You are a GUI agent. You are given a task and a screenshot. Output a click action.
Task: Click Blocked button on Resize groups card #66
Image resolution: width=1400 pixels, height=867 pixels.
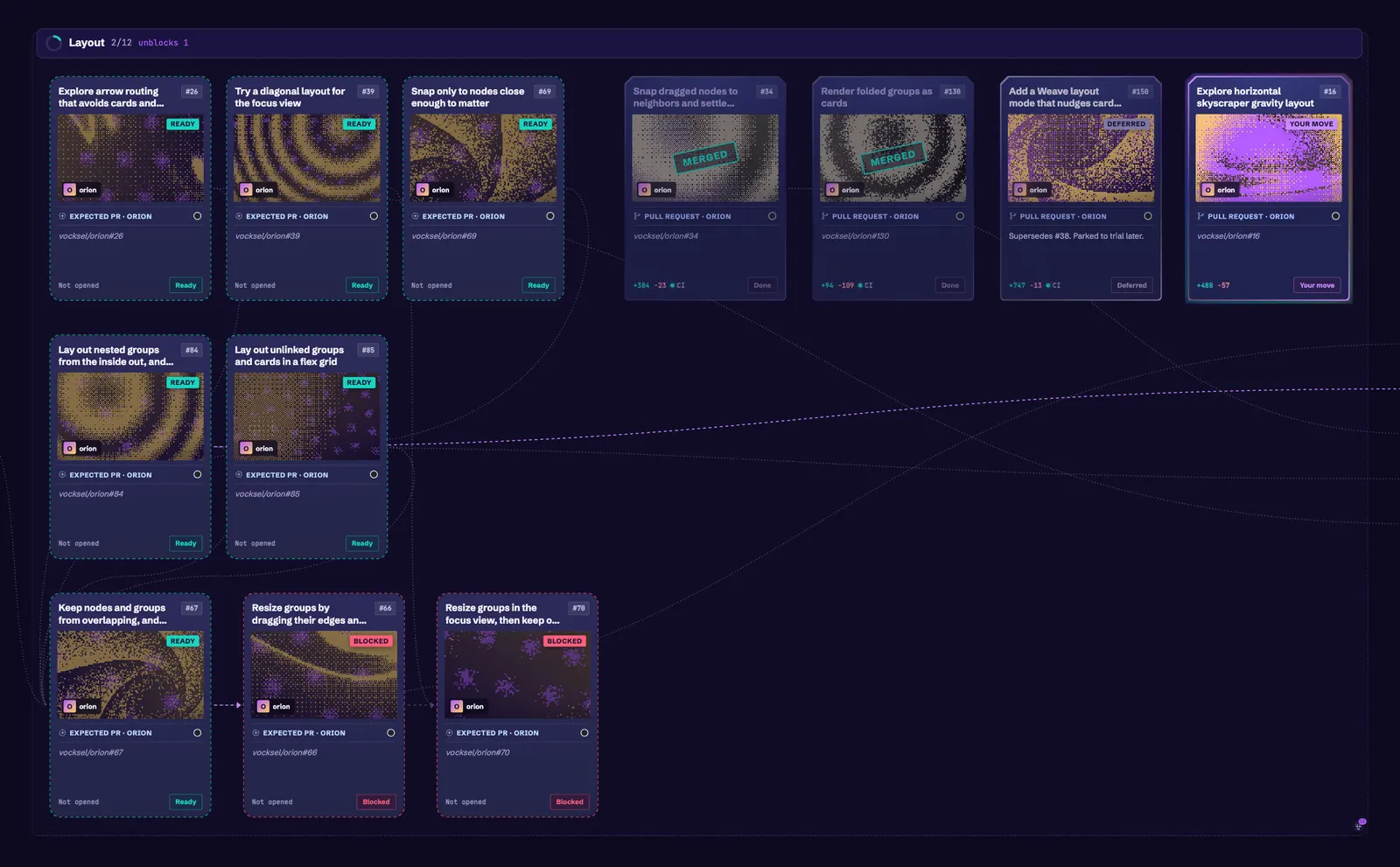point(376,802)
